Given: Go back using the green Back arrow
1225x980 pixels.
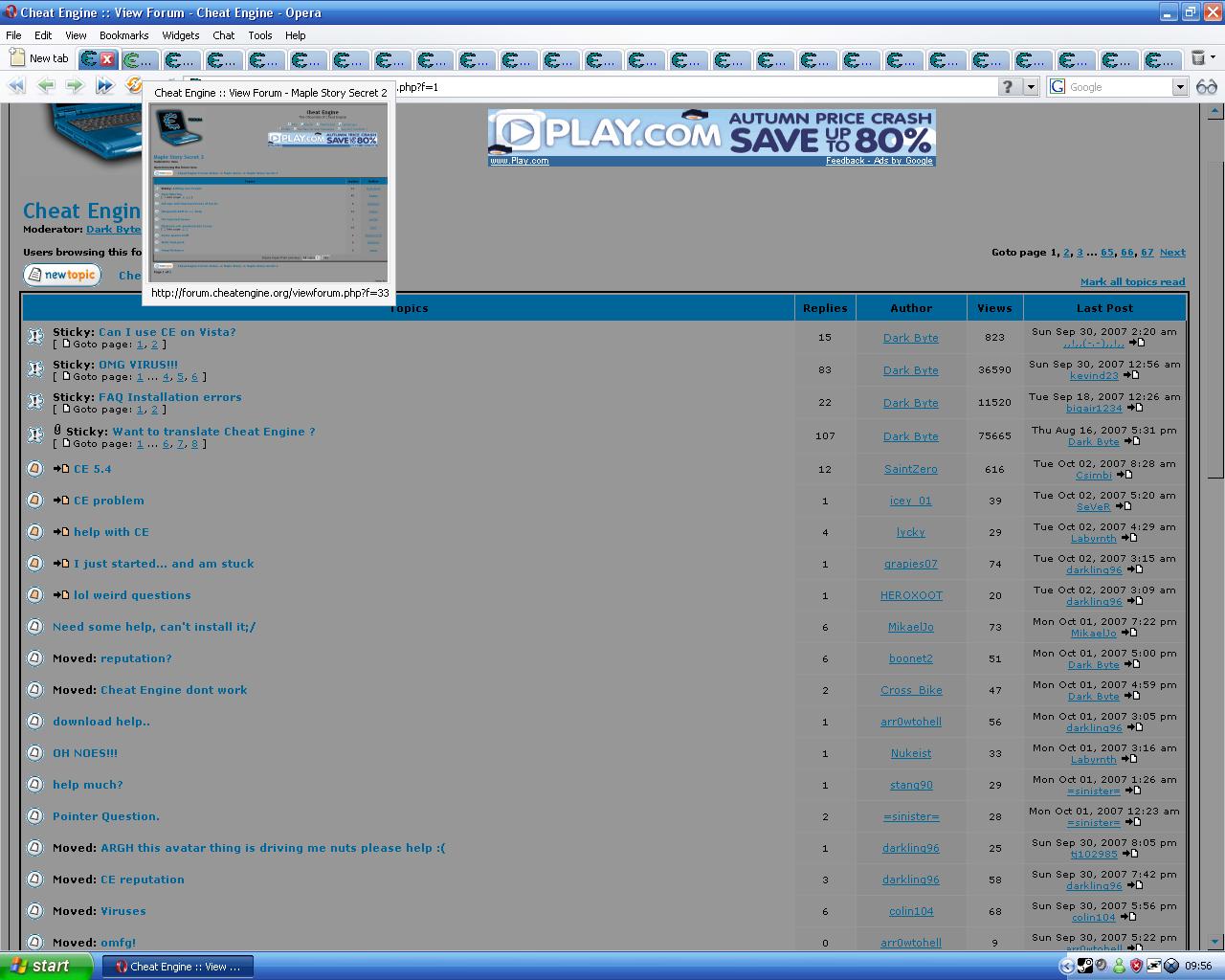Looking at the screenshot, I should [45, 85].
